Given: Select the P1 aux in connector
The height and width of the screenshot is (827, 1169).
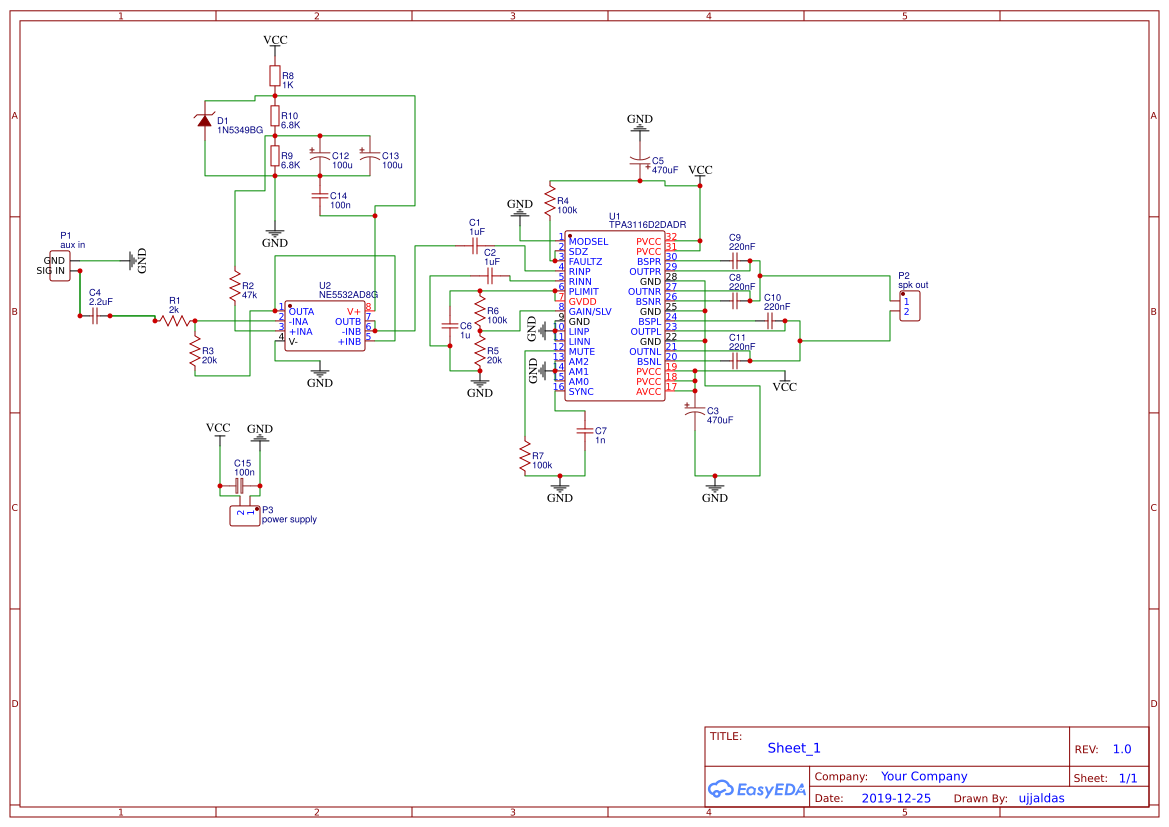Looking at the screenshot, I should [60, 265].
